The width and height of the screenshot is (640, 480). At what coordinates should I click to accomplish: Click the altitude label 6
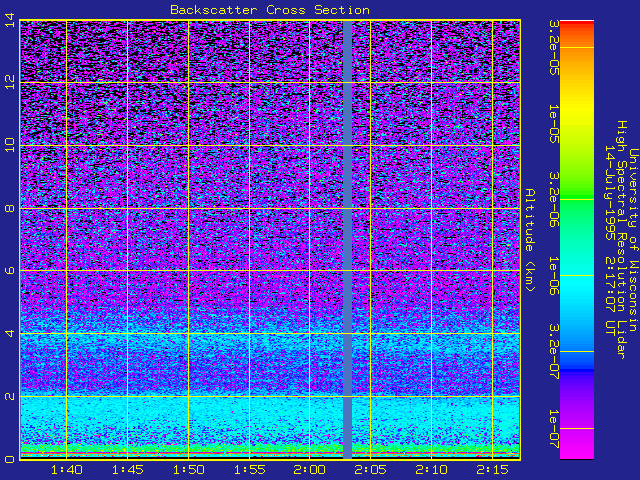10,271
